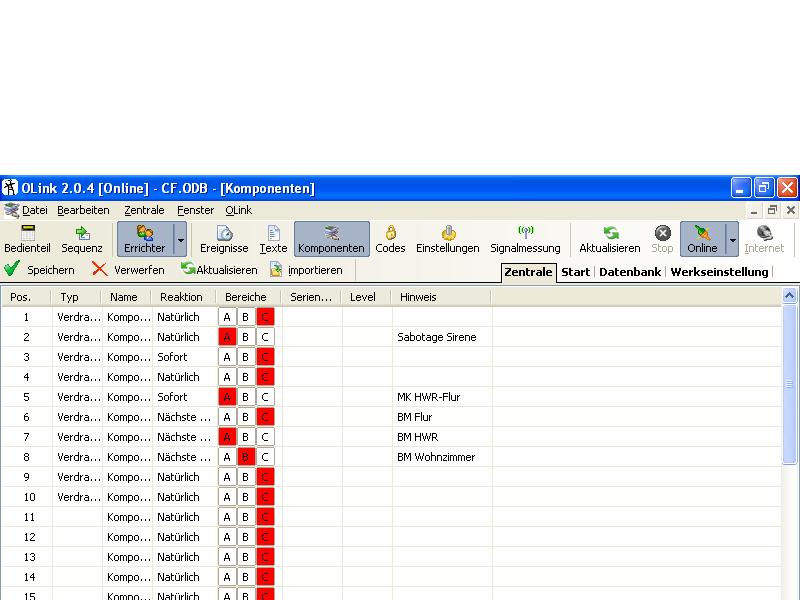The width and height of the screenshot is (800, 600).
Task: Open the Bedienteil toolbar tool
Action: click(28, 239)
